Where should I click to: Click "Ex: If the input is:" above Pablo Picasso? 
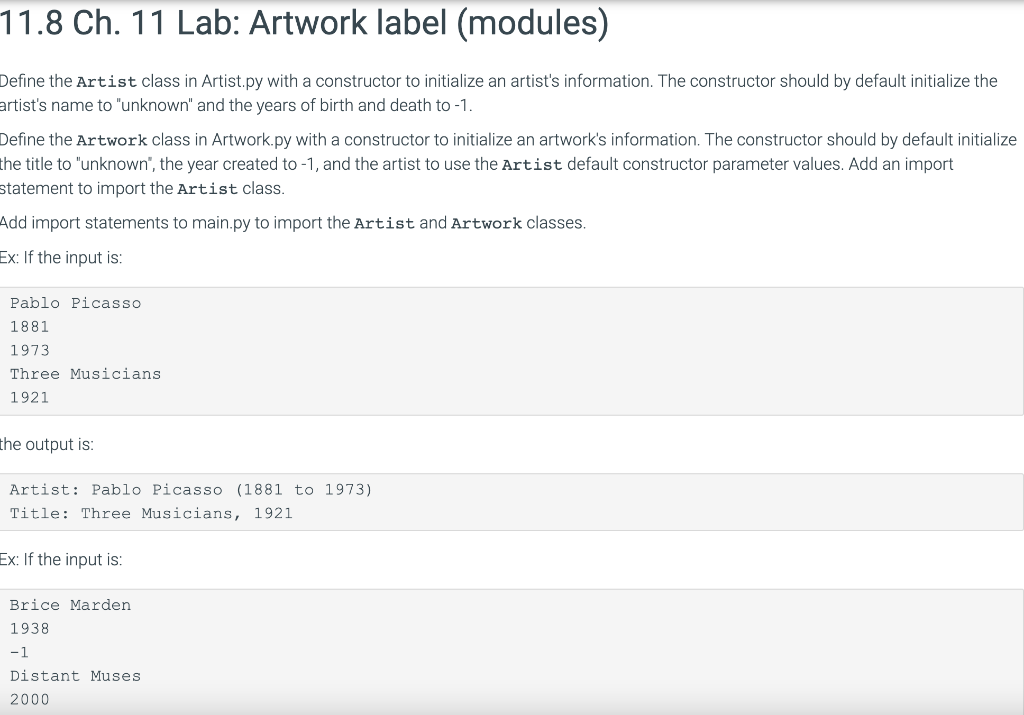tap(61, 258)
